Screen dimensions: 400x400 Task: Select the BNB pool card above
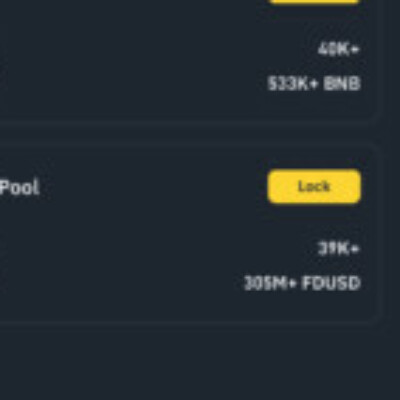pyautogui.click(x=190, y=60)
